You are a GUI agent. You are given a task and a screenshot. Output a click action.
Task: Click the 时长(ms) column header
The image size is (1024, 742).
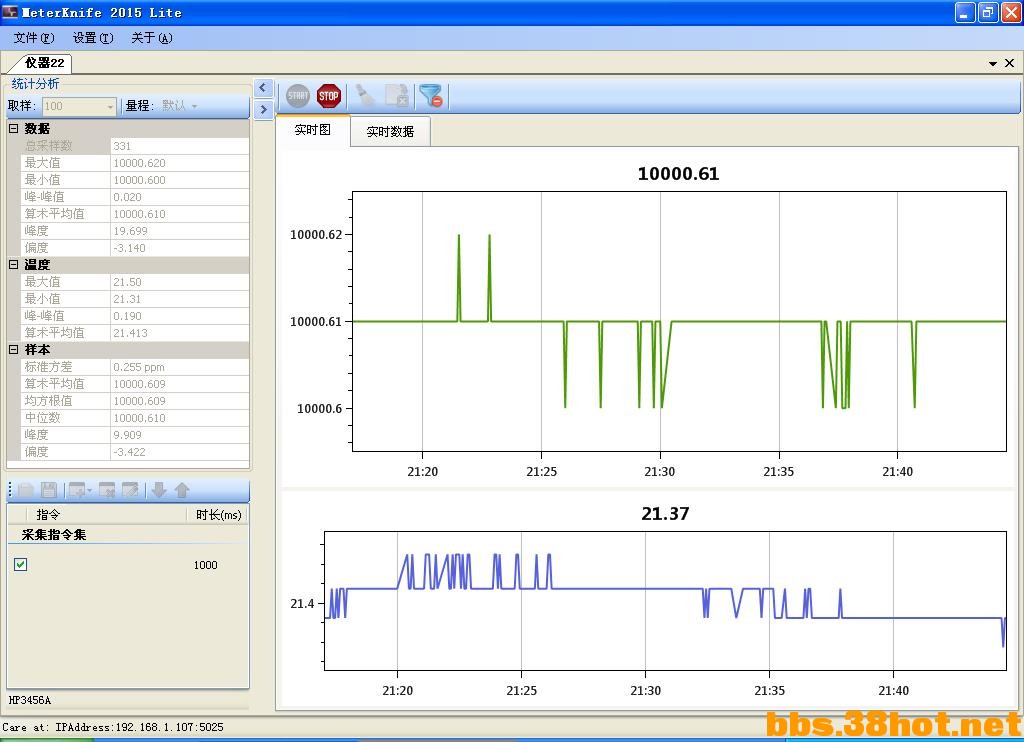pyautogui.click(x=219, y=515)
